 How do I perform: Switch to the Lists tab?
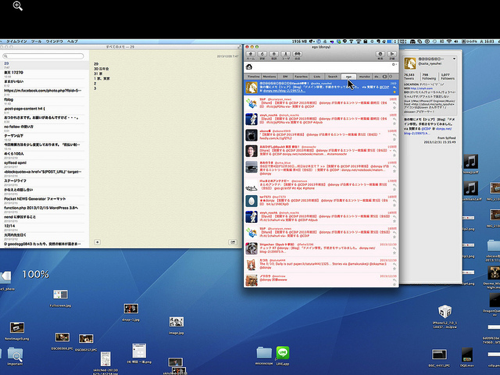click(x=317, y=77)
